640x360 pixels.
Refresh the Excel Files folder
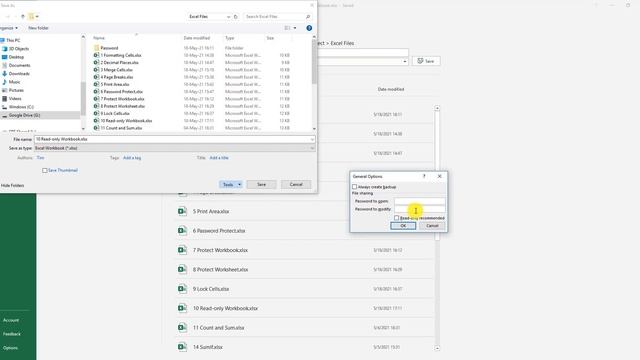coord(236,16)
